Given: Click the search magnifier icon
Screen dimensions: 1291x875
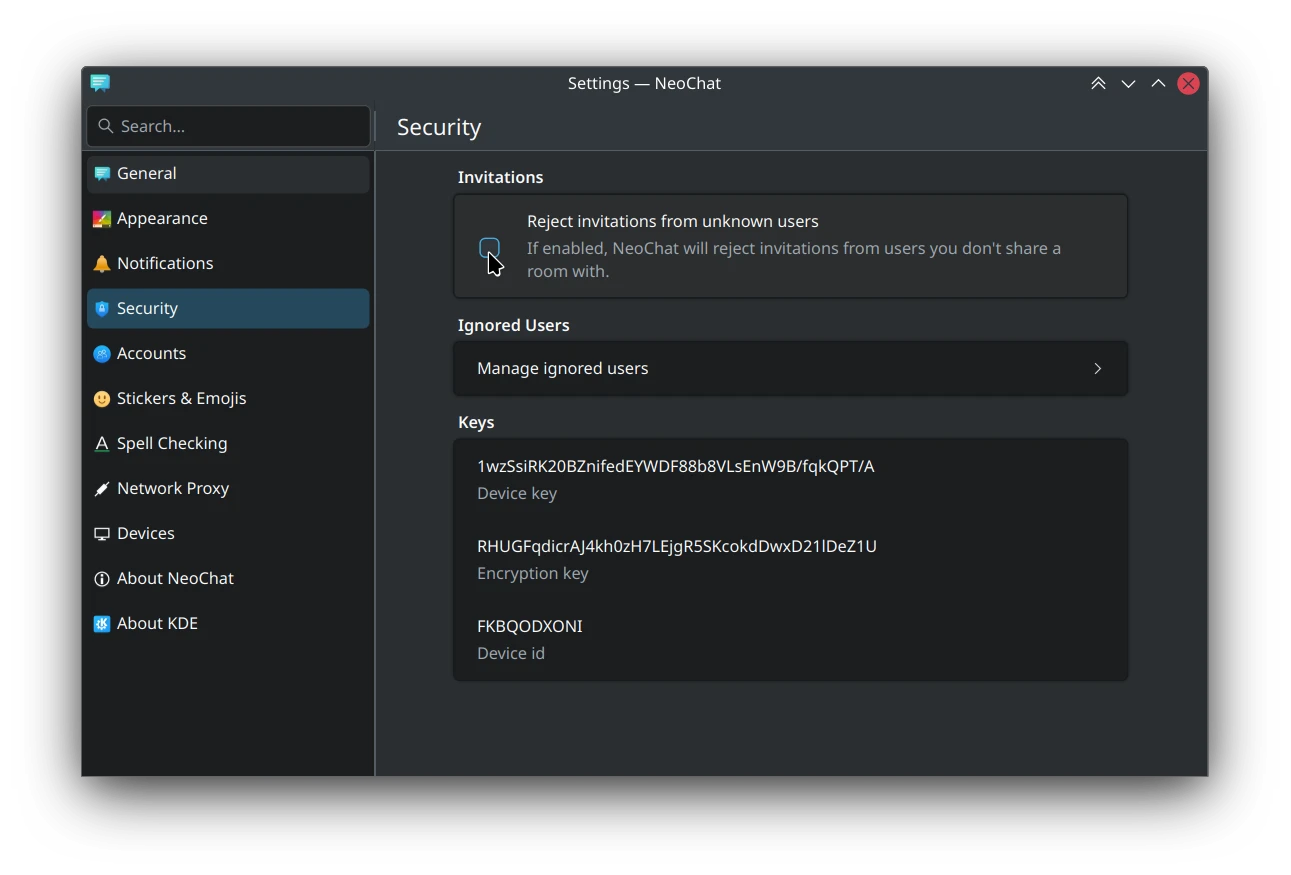Looking at the screenshot, I should click(x=106, y=126).
